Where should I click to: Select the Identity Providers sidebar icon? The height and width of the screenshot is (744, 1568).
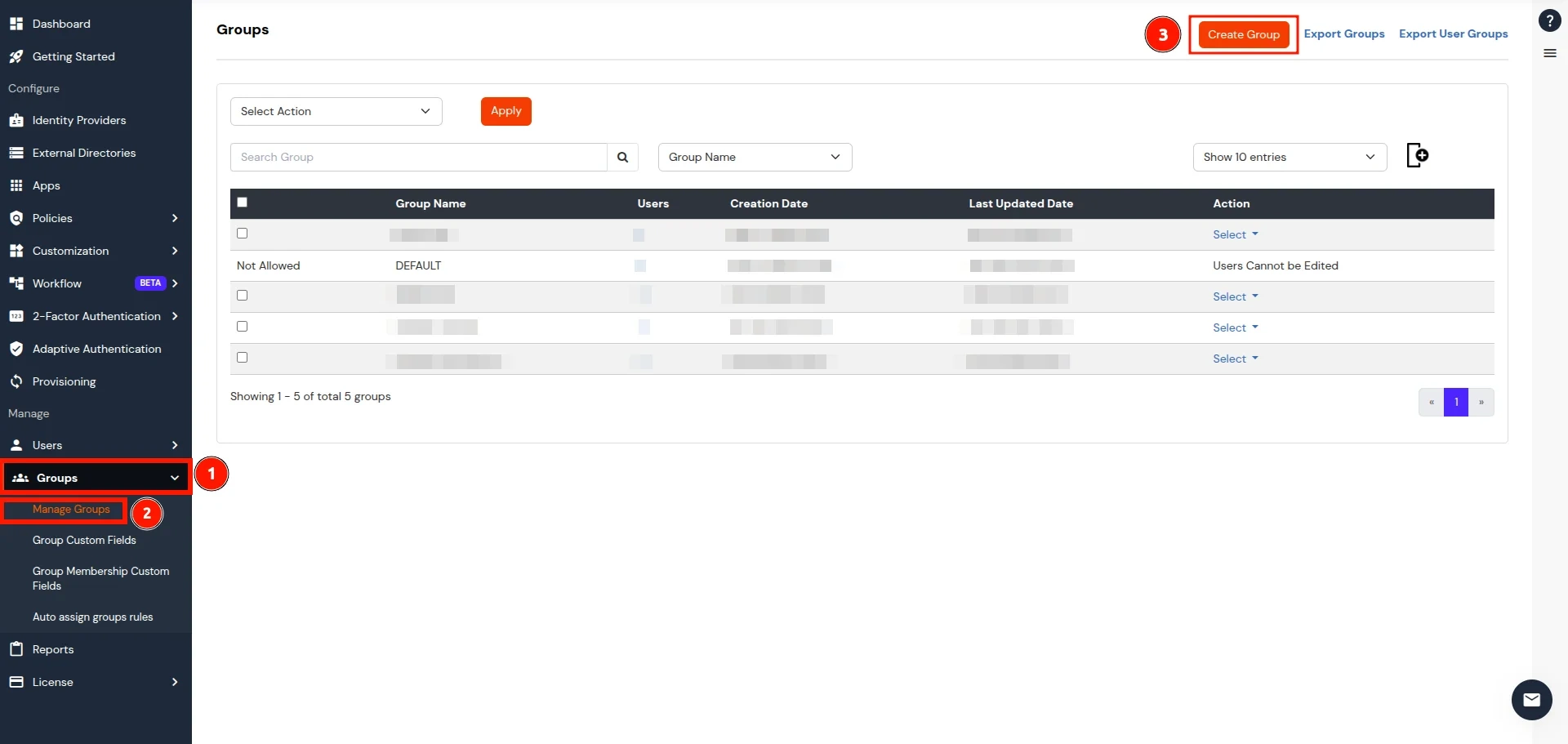tap(16, 120)
